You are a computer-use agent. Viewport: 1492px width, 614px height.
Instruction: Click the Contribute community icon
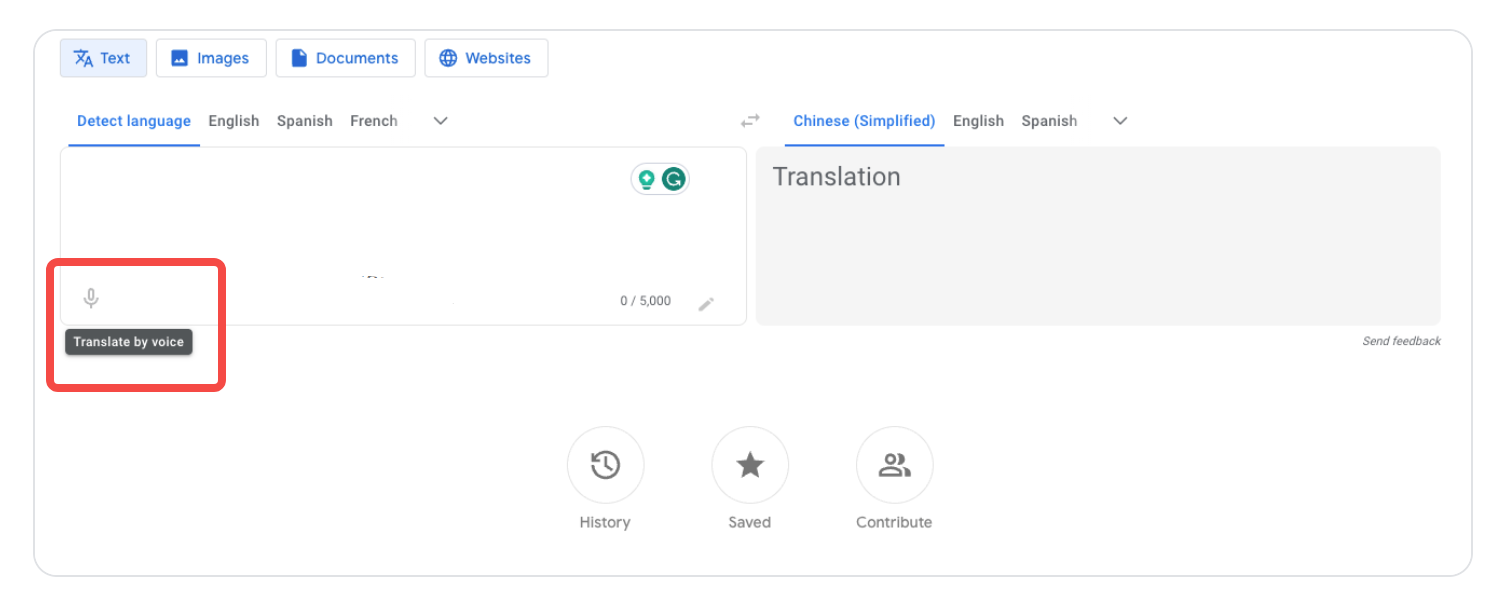coord(893,464)
